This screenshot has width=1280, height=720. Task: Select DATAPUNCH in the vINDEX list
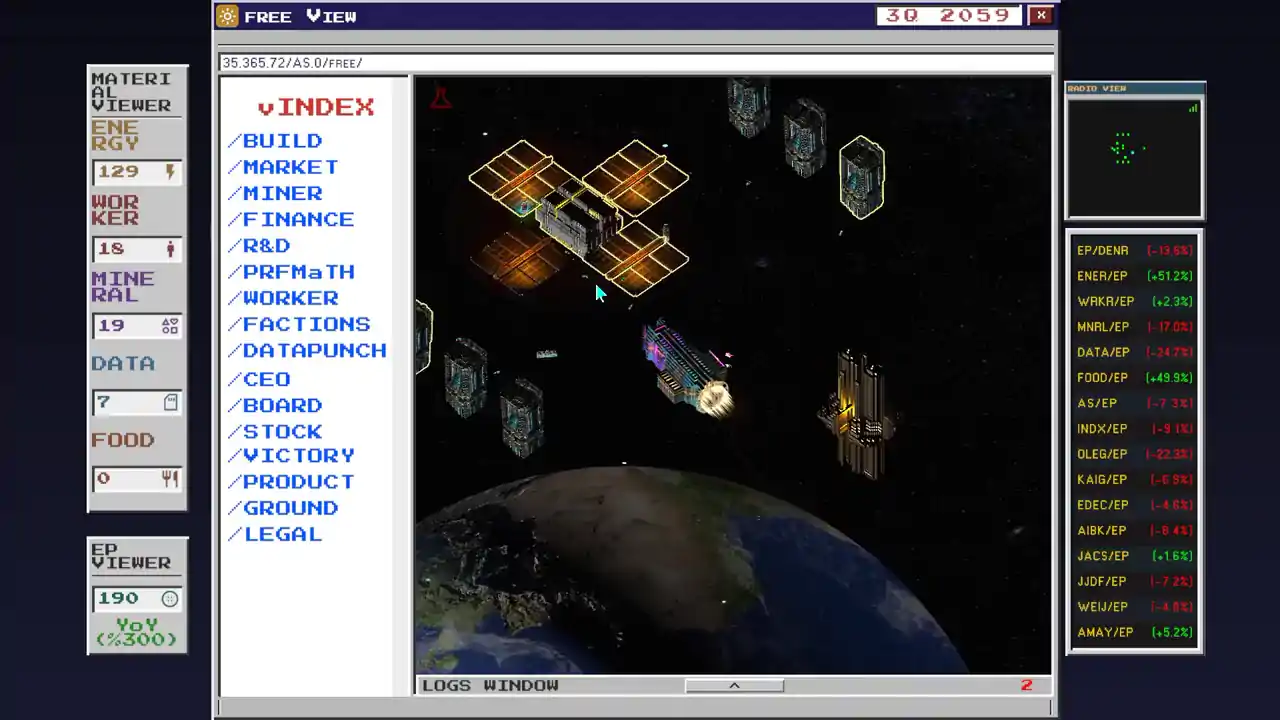(307, 350)
